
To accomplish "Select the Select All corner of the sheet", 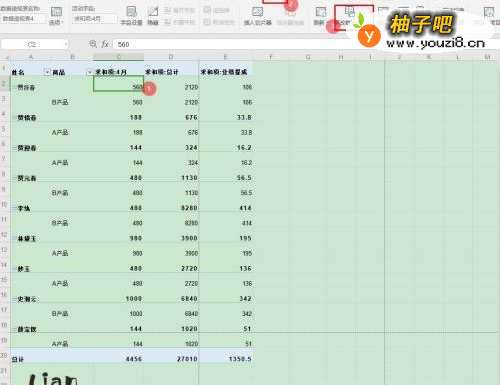I will (x=5, y=57).
